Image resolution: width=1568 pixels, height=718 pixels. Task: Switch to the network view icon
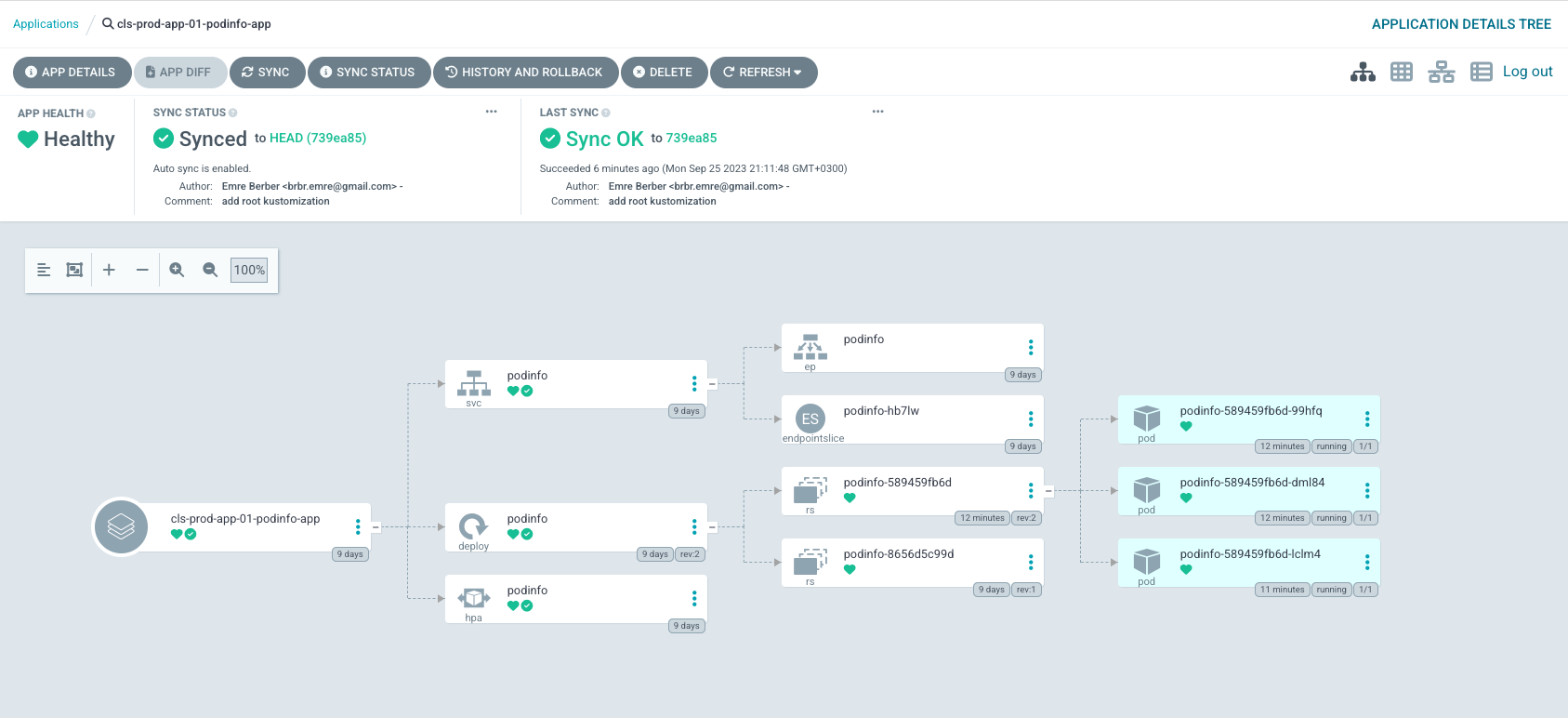[x=1442, y=72]
